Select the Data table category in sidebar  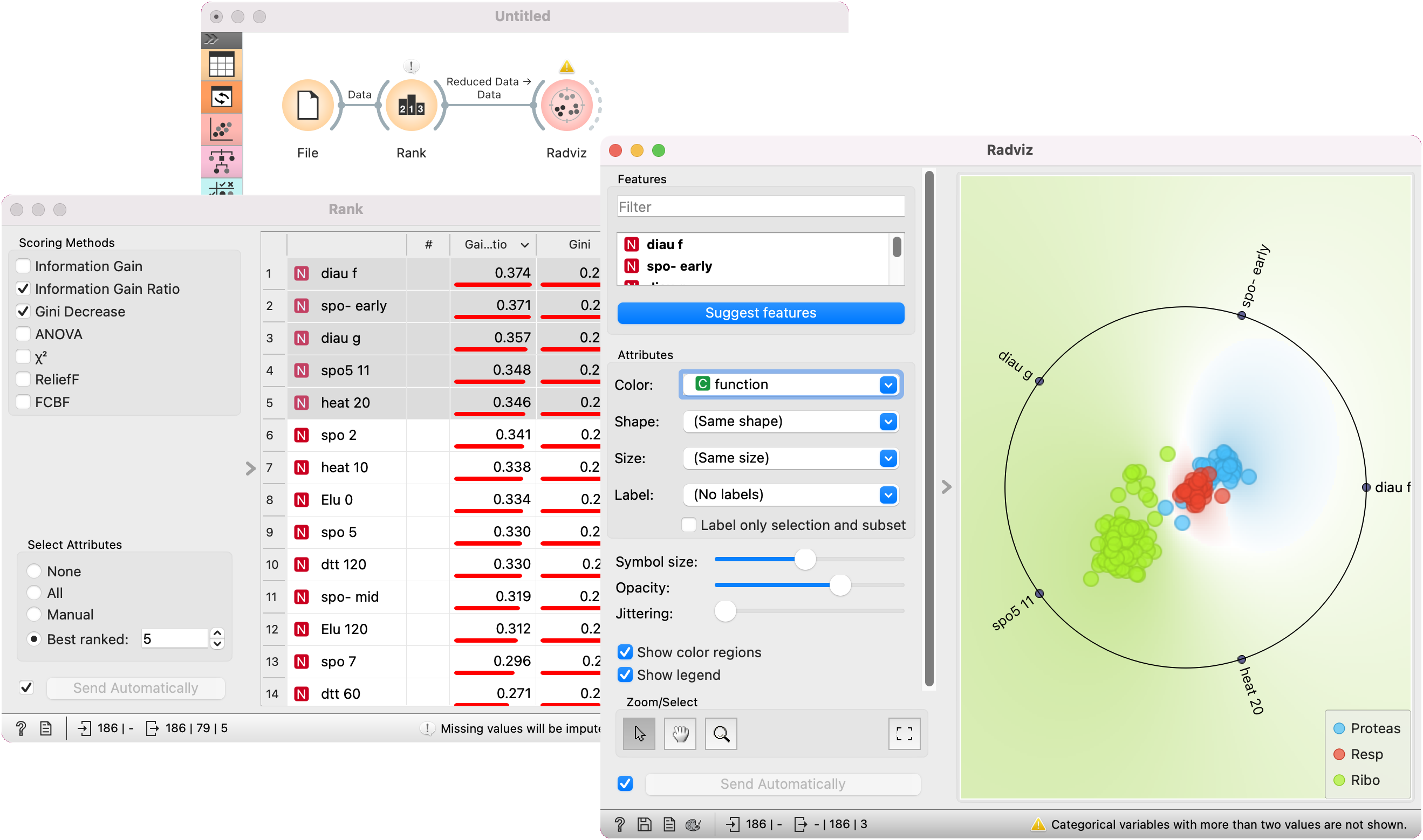pos(221,65)
